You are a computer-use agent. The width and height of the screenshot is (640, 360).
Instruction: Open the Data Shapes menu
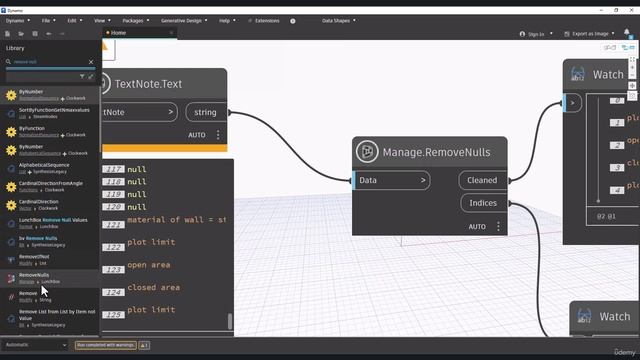(338, 20)
